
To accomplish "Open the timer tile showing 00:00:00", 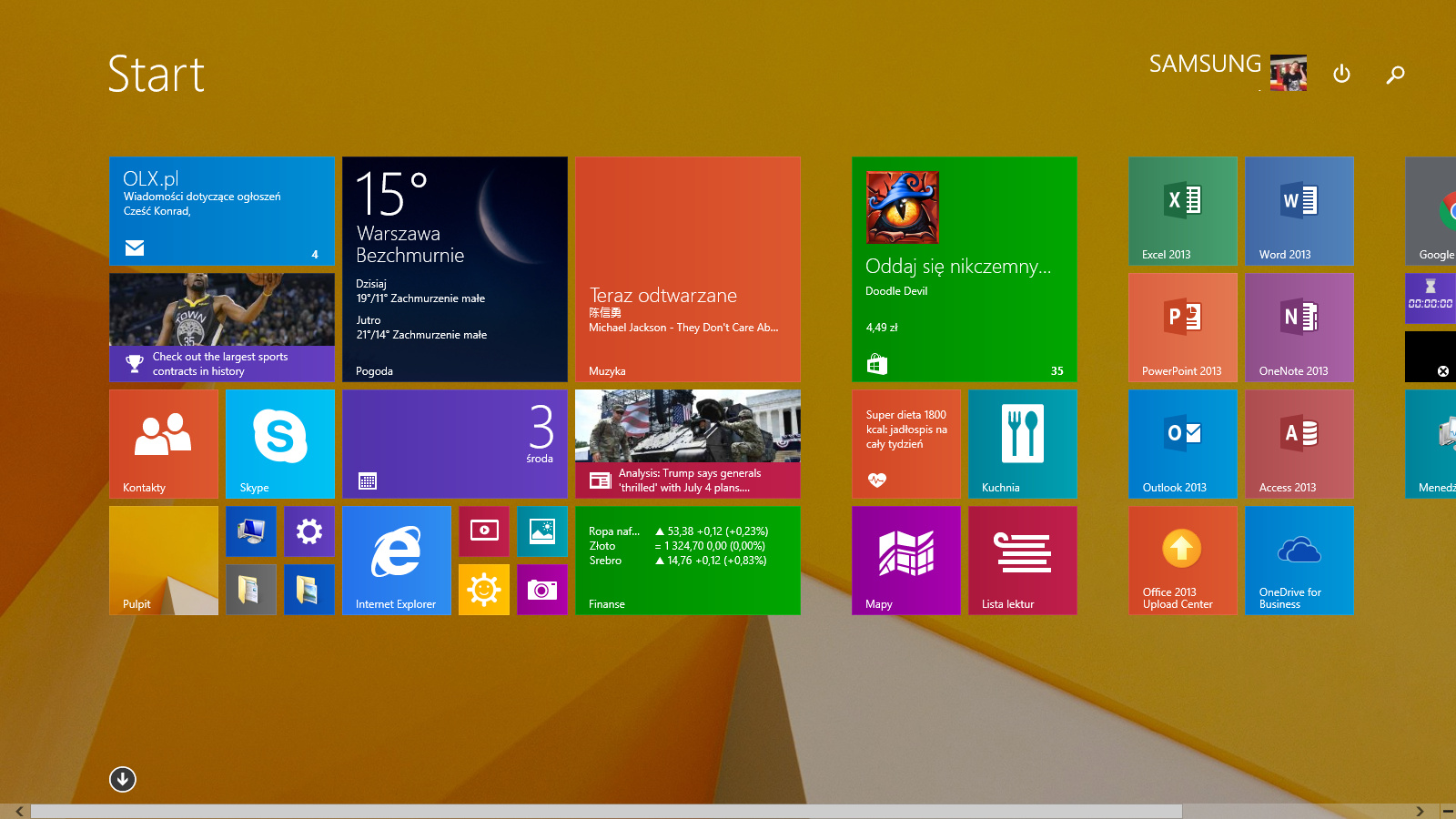I will (x=1431, y=298).
